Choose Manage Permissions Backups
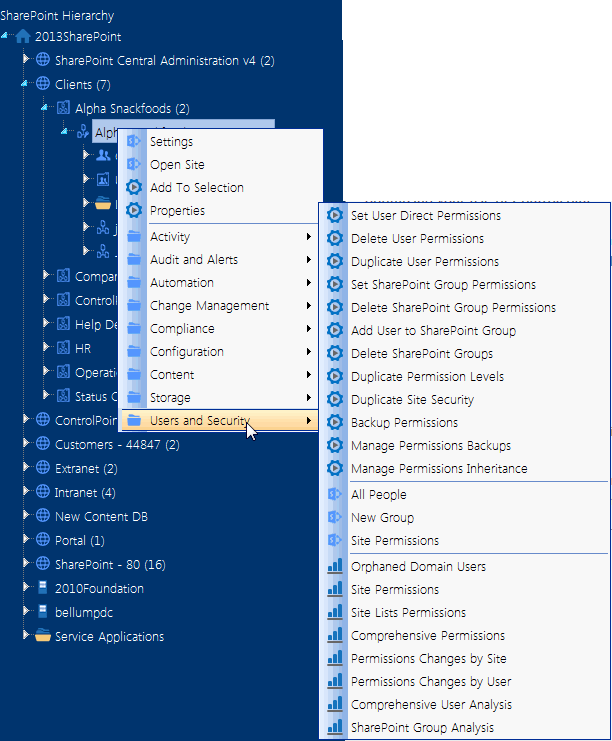 pyautogui.click(x=465, y=445)
